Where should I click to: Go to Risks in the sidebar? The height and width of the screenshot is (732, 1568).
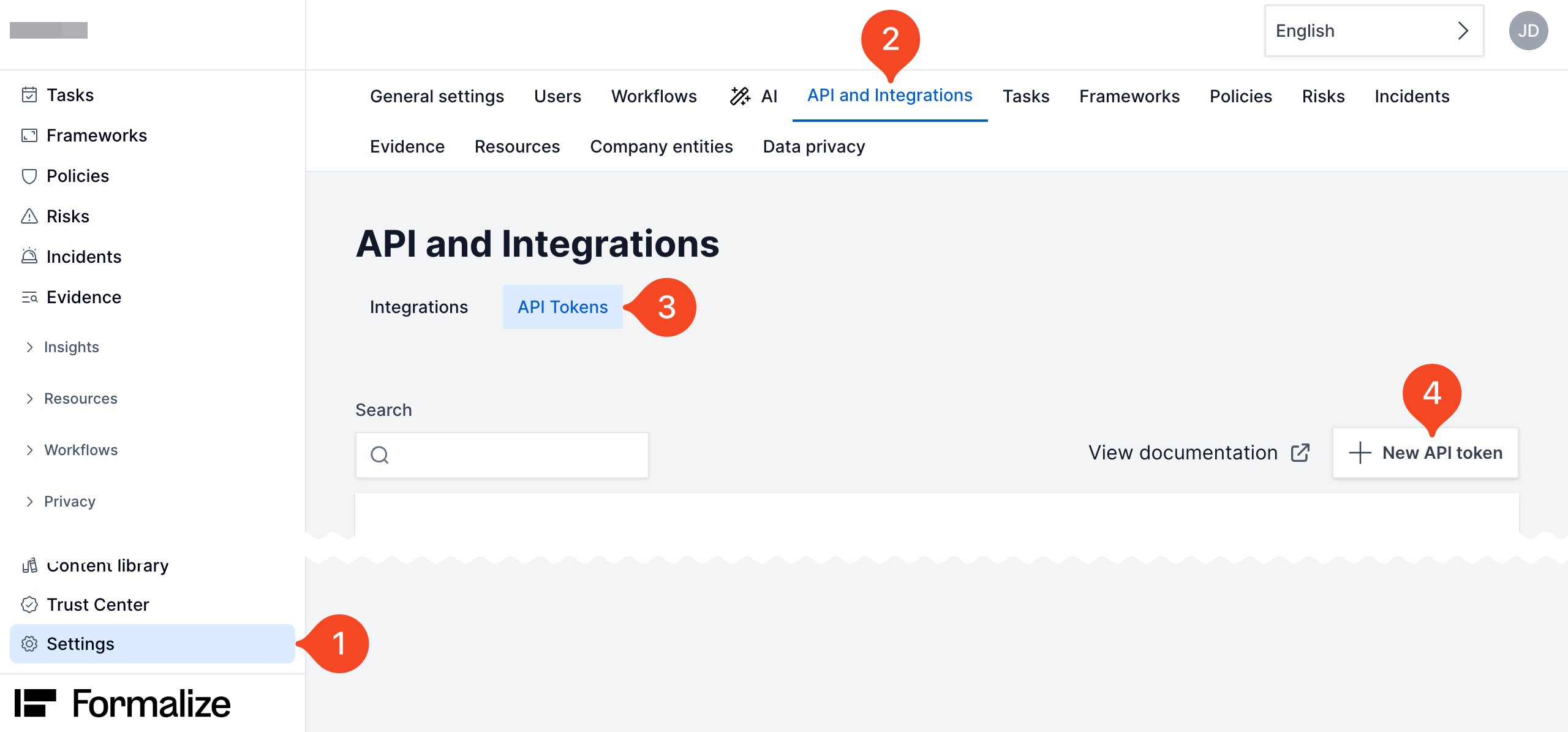click(x=68, y=216)
